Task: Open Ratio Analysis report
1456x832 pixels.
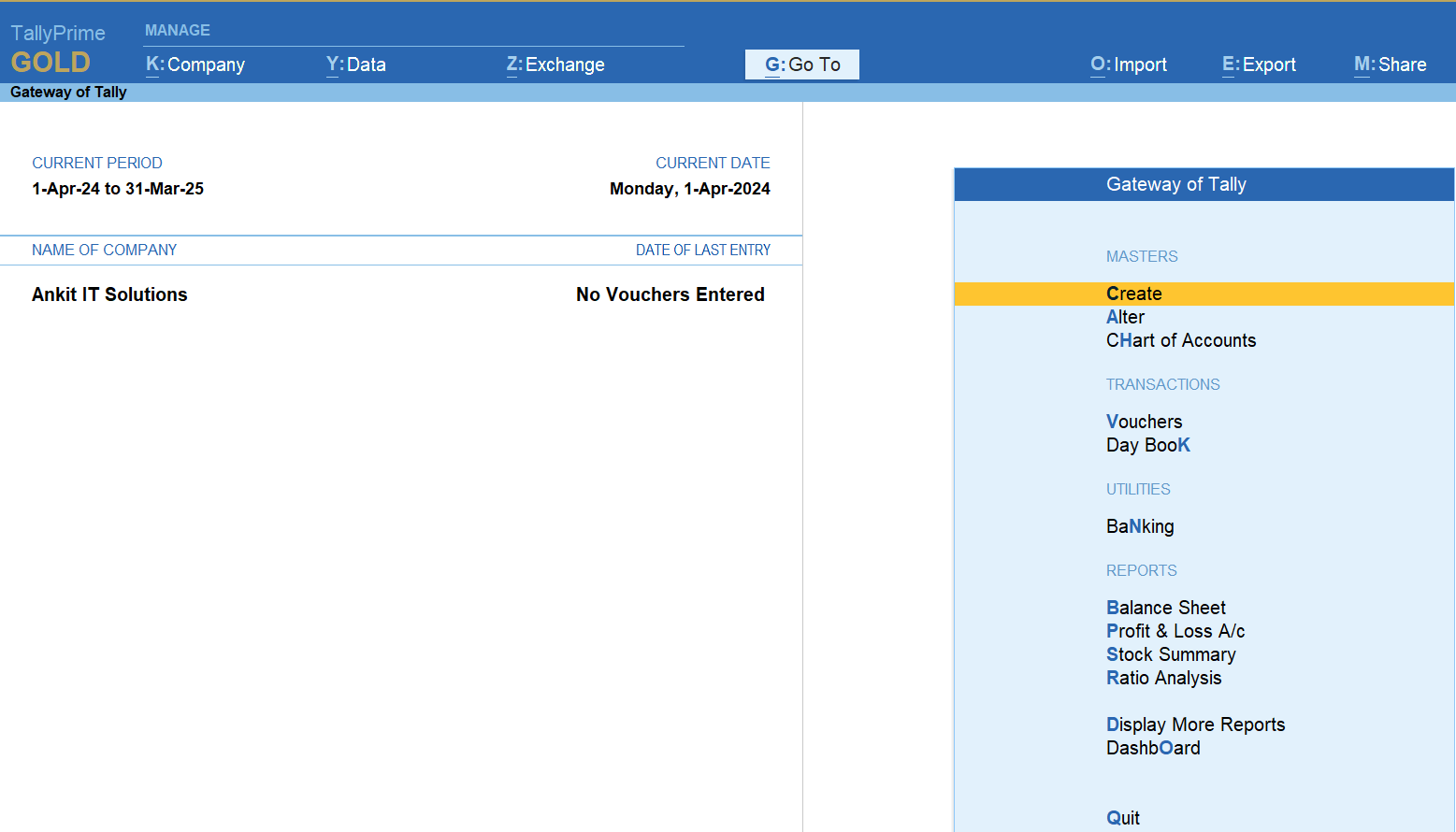Action: (x=1163, y=678)
